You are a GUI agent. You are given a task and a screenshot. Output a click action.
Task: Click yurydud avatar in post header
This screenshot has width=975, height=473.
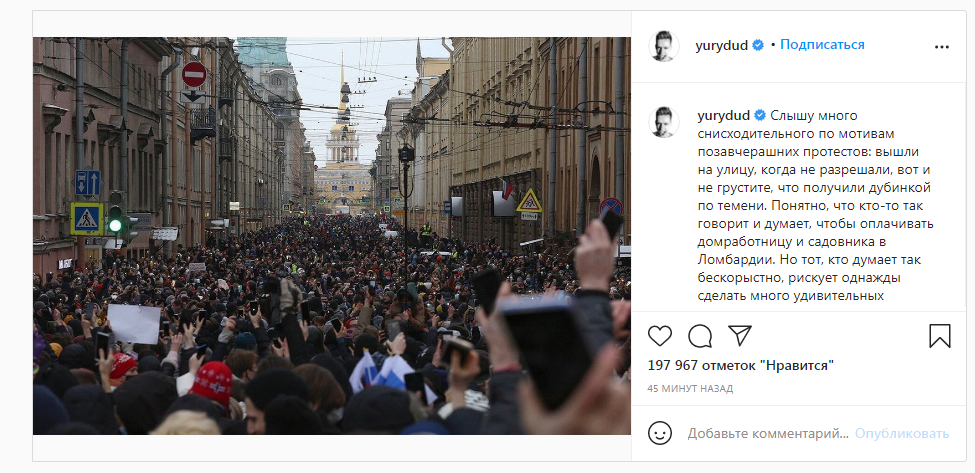663,46
